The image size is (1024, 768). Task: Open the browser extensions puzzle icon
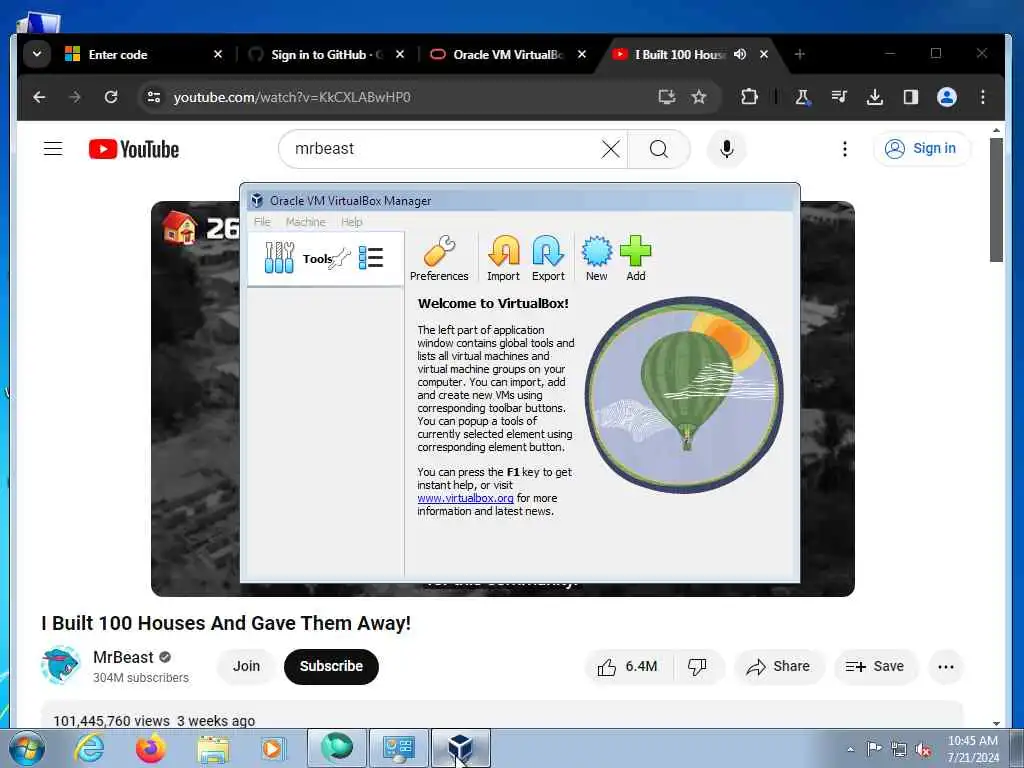(749, 97)
